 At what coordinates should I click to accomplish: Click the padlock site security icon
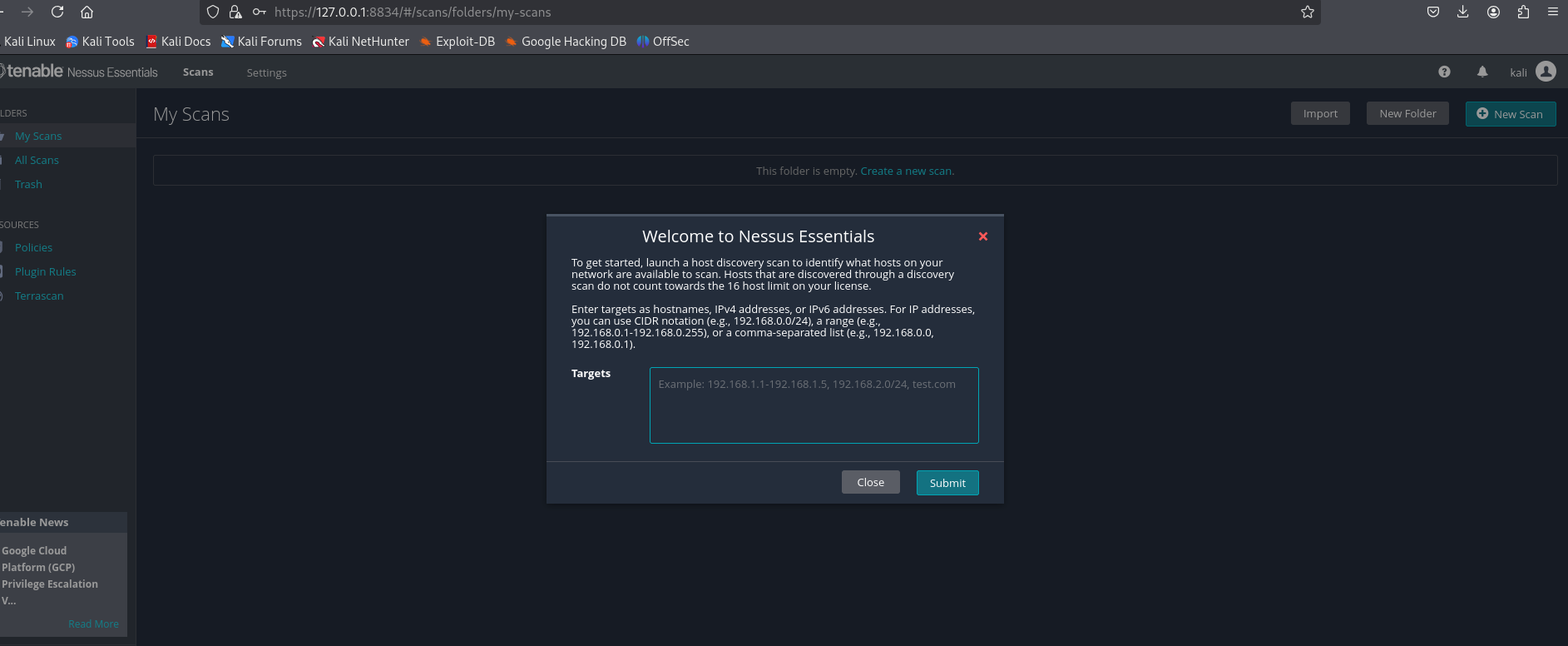pyautogui.click(x=235, y=12)
